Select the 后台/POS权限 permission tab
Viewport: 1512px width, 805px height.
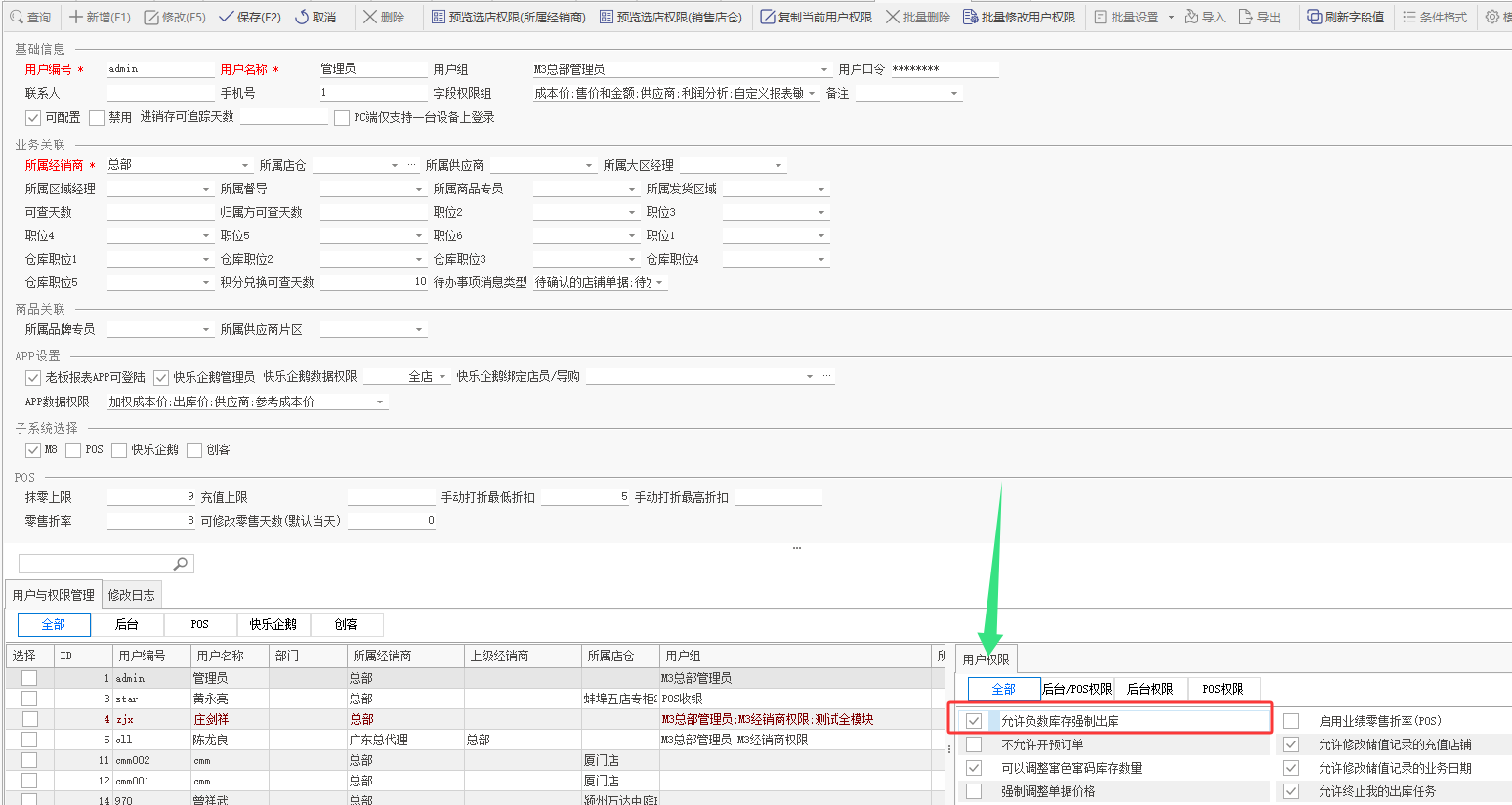click(x=1076, y=689)
